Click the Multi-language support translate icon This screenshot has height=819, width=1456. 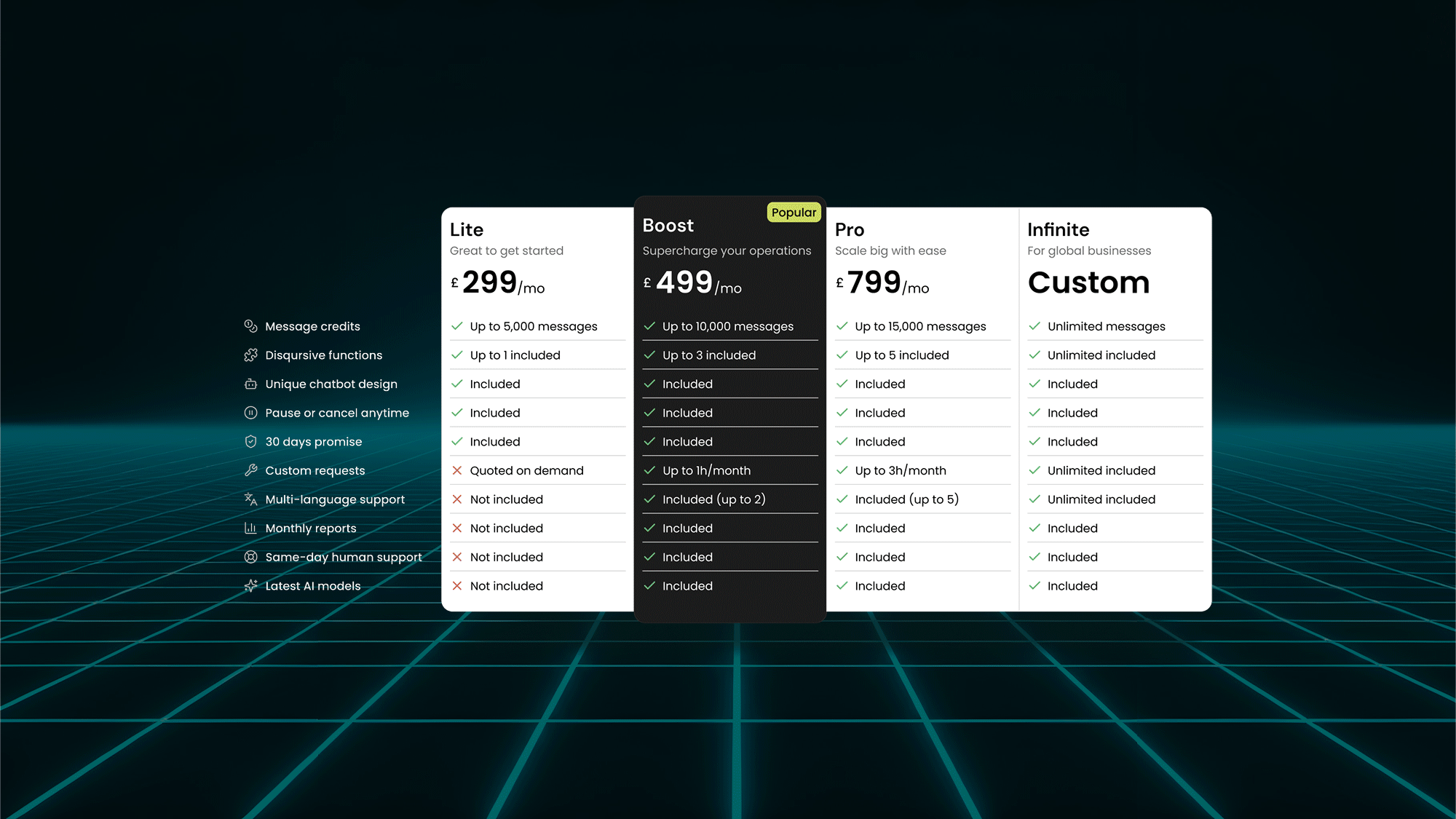[x=250, y=499]
